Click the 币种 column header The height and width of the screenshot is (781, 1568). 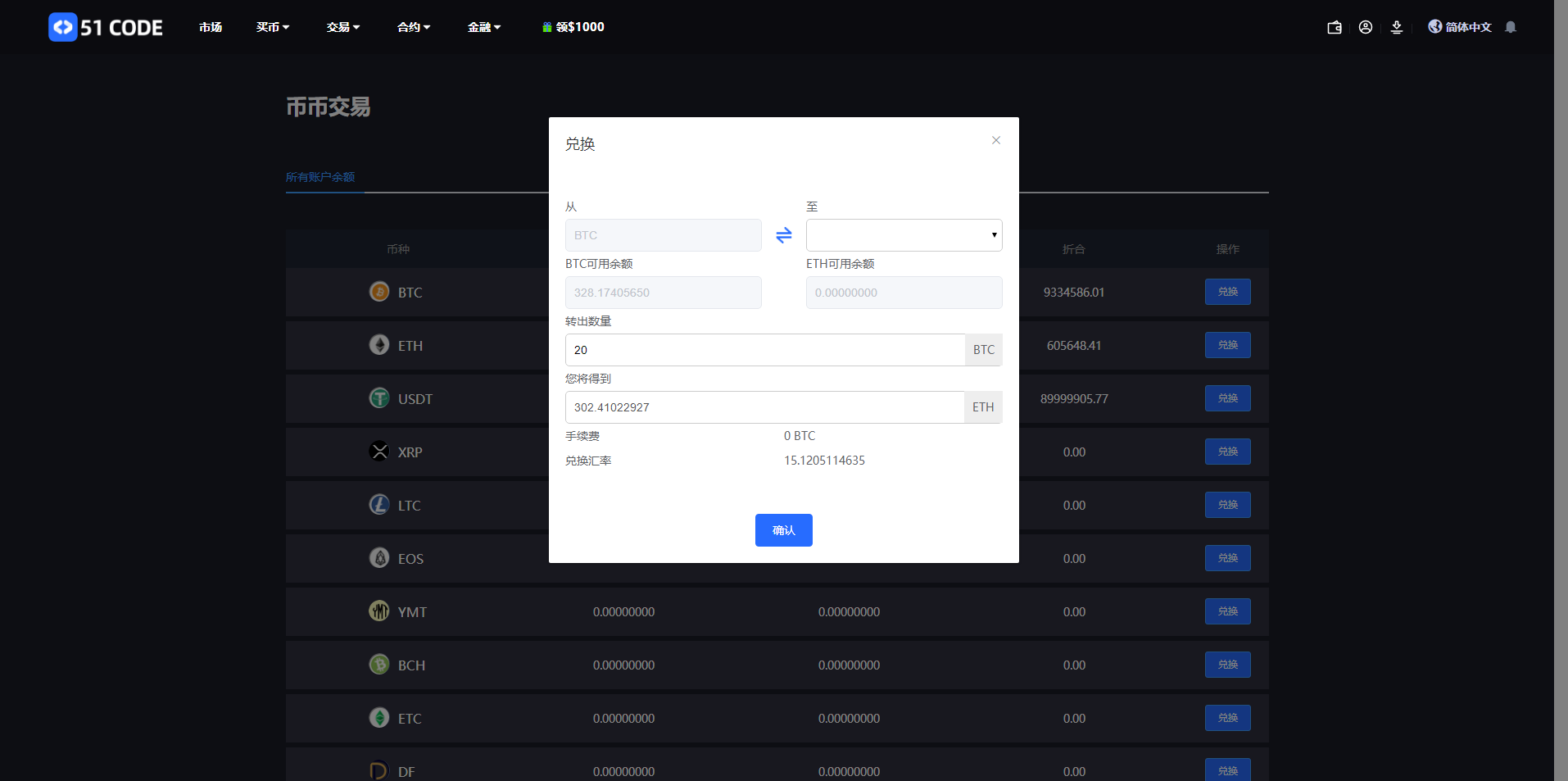pos(398,249)
